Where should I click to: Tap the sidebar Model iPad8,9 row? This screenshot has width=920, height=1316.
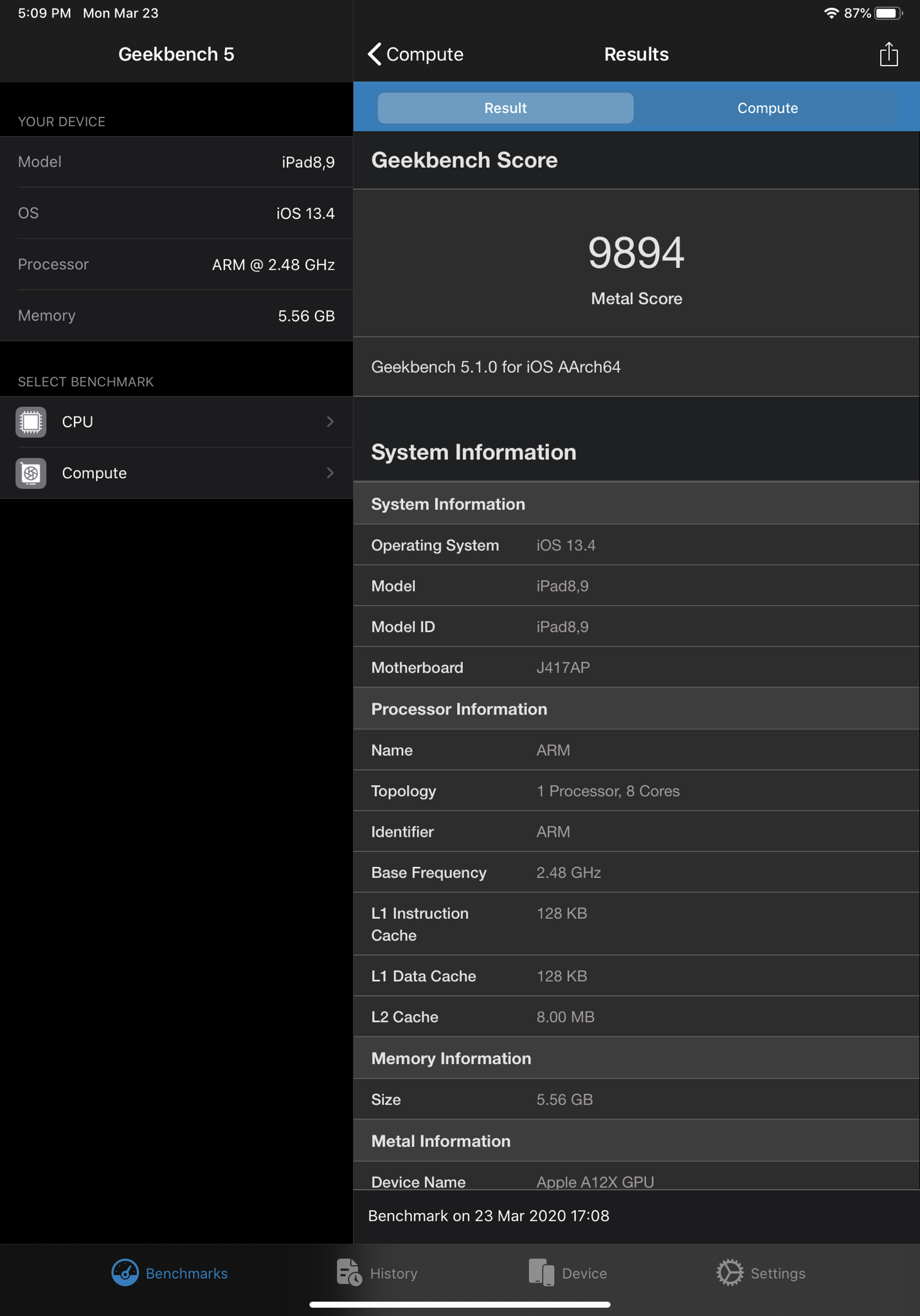[176, 162]
